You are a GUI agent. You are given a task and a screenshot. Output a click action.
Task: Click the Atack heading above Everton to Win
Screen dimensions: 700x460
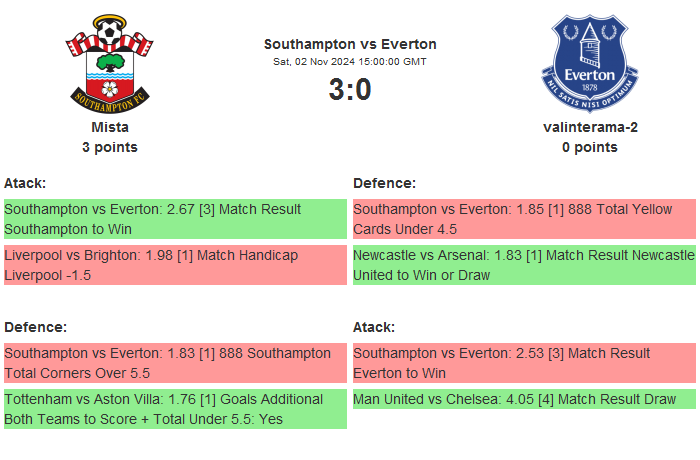374,327
